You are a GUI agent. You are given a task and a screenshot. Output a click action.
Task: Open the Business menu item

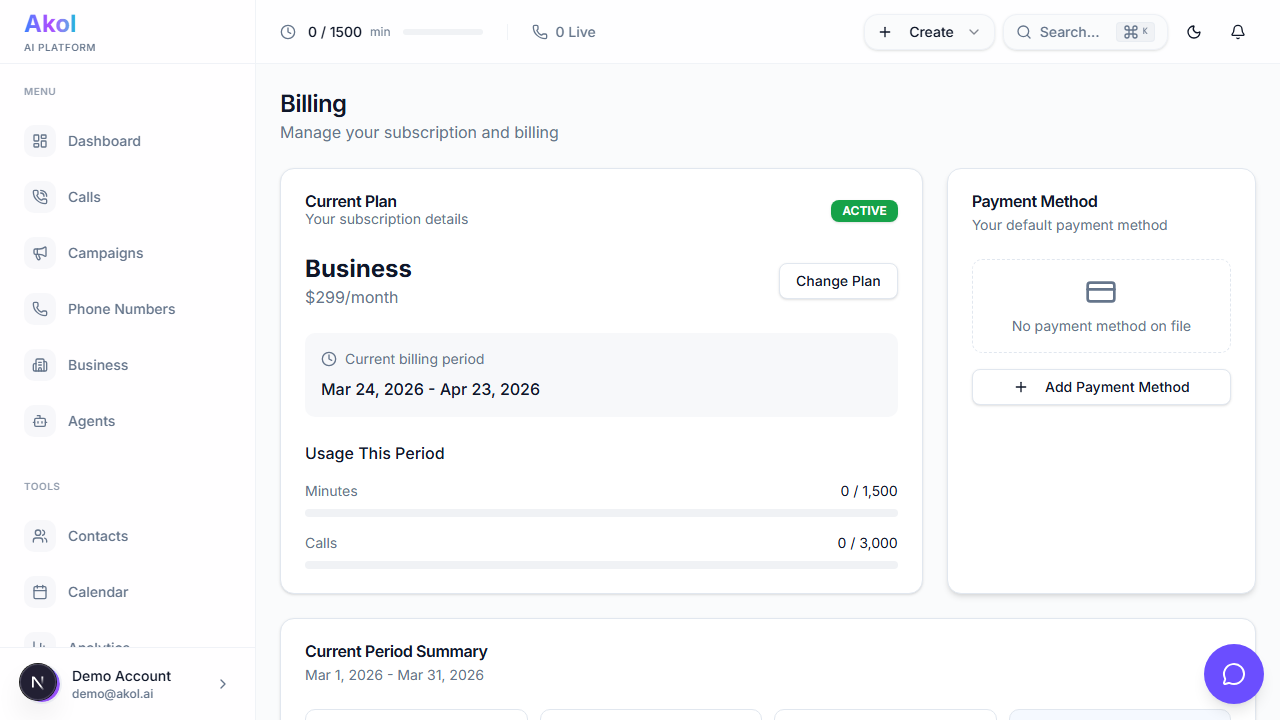(x=98, y=365)
